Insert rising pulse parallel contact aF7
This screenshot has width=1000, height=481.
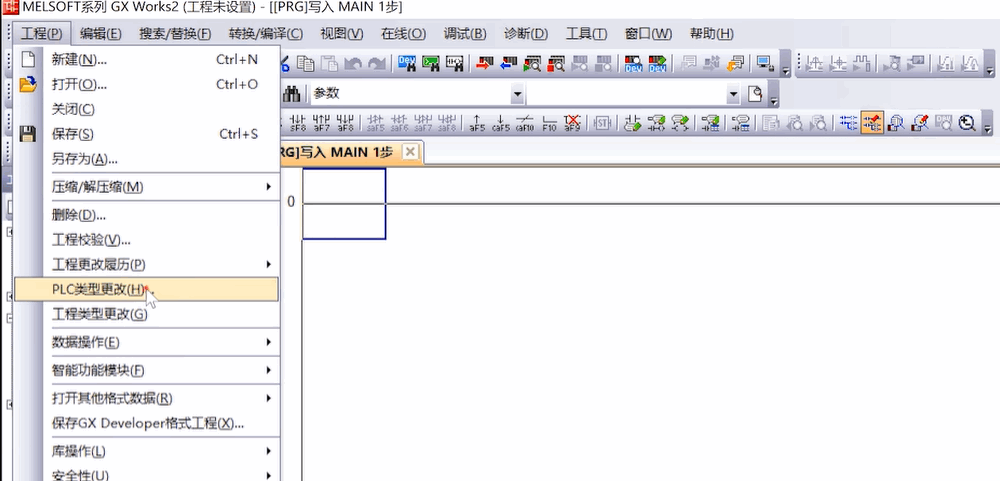(321, 122)
